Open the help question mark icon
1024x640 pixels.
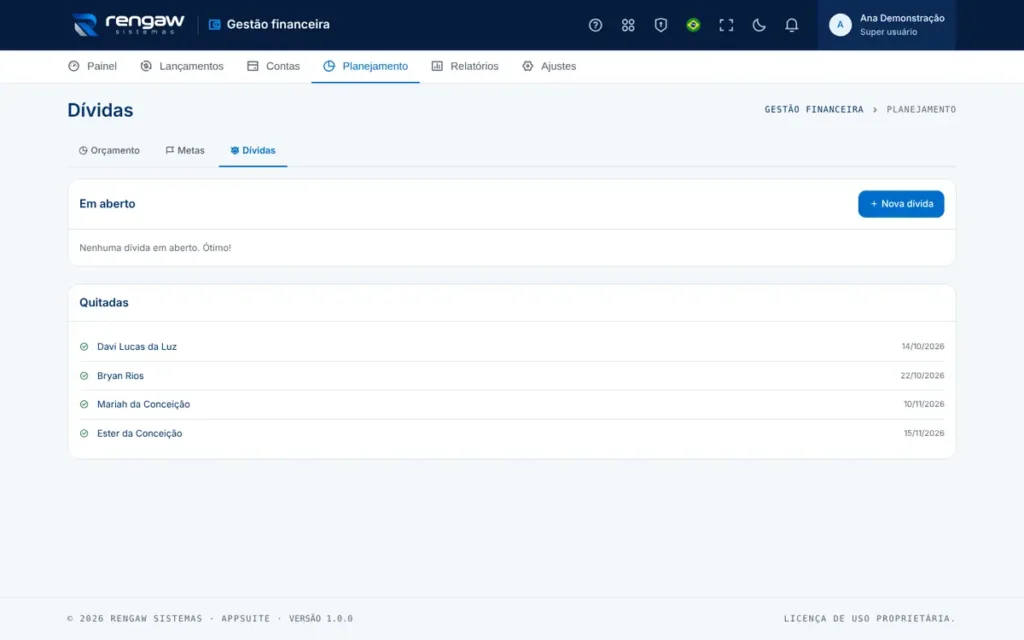tap(595, 25)
